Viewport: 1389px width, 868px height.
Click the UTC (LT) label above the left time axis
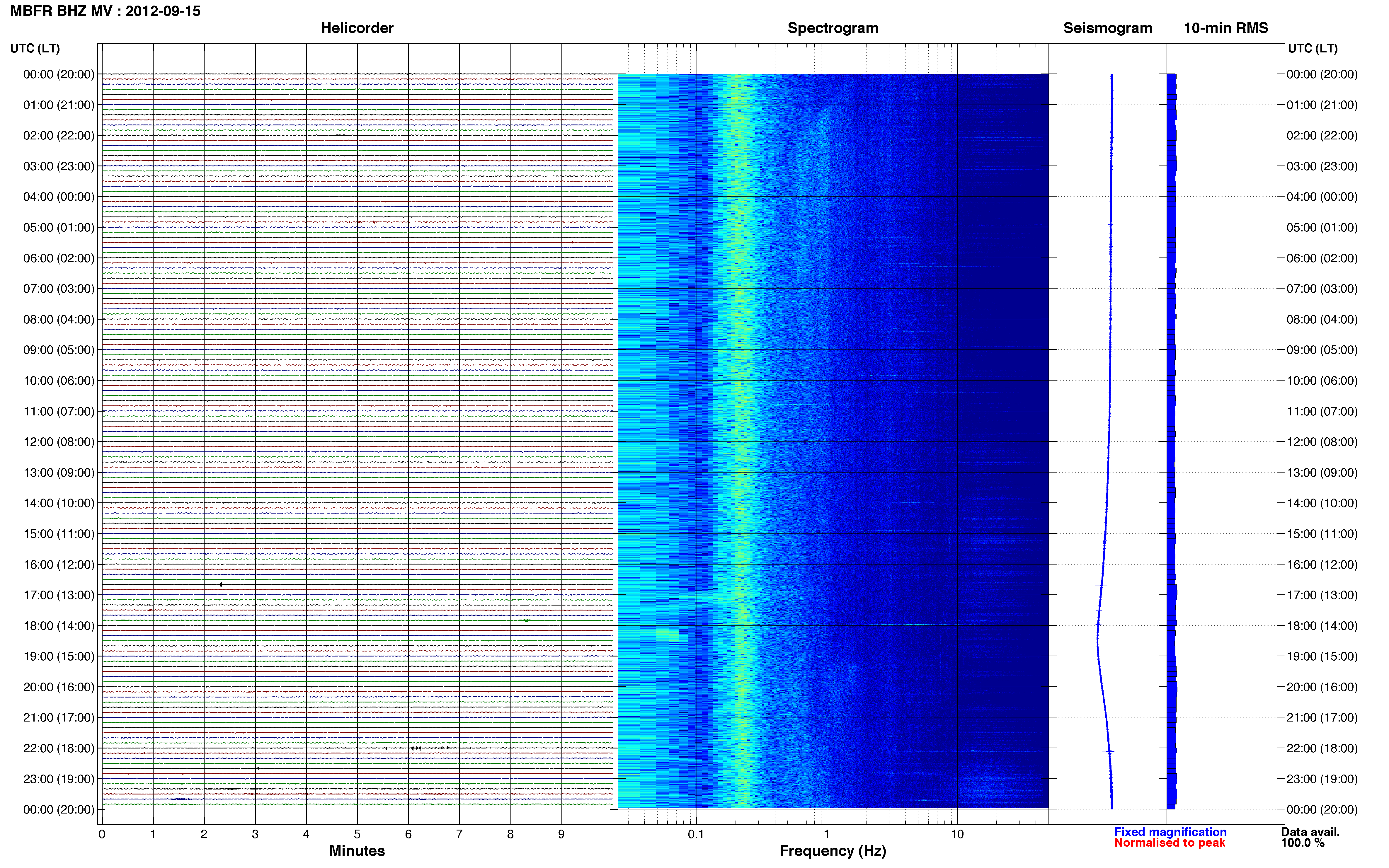[x=35, y=48]
